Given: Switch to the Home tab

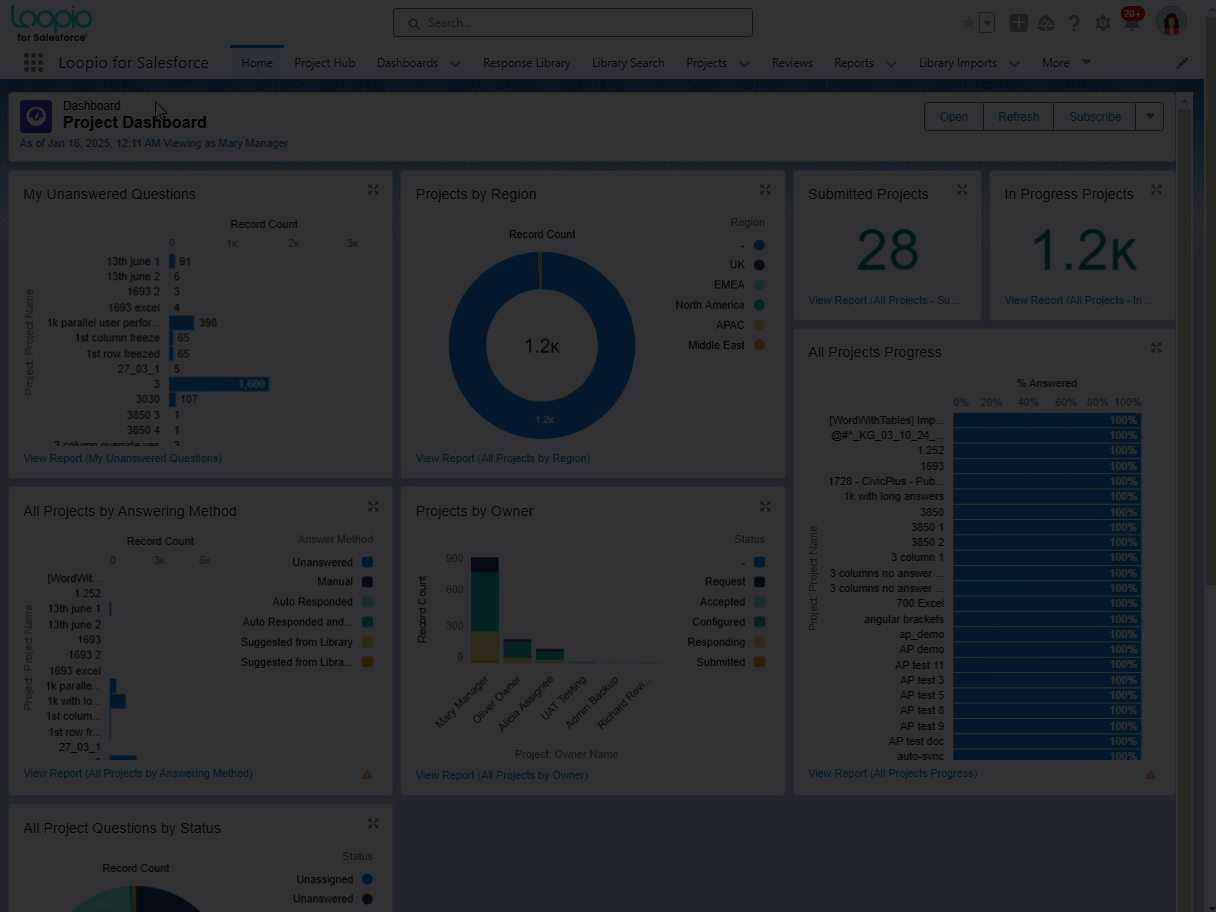Looking at the screenshot, I should [x=257, y=63].
